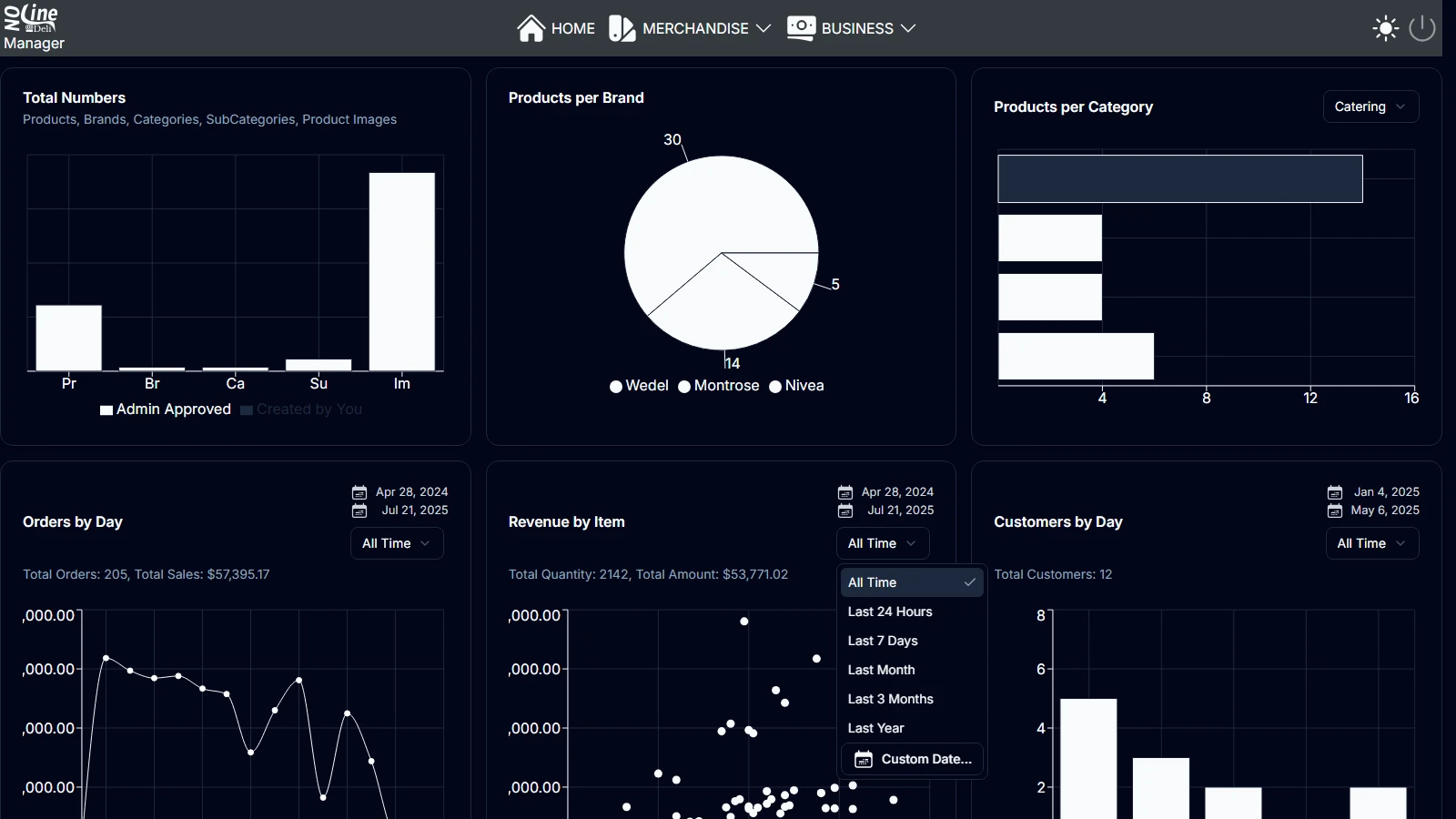This screenshot has width=1456, height=819.
Task: Toggle Created by You legend series
Action: (x=301, y=409)
